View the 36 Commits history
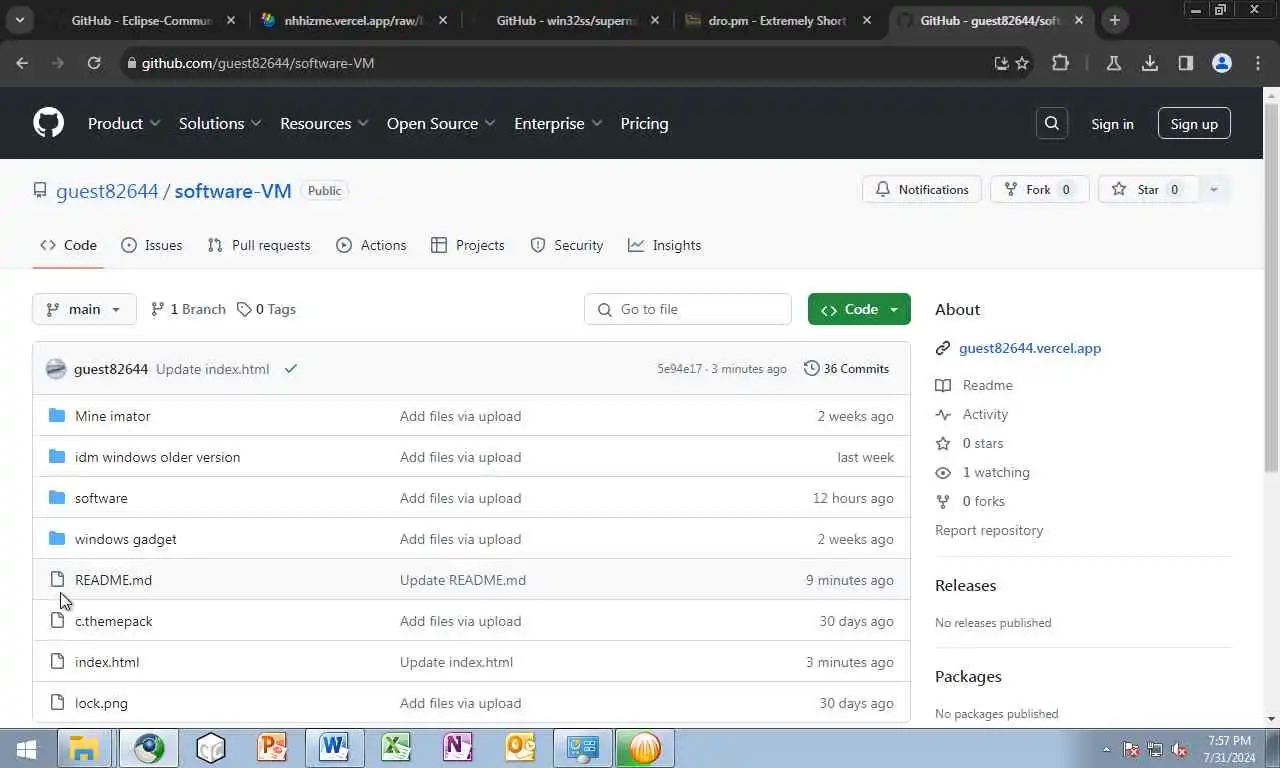The height and width of the screenshot is (768, 1280). [x=846, y=369]
